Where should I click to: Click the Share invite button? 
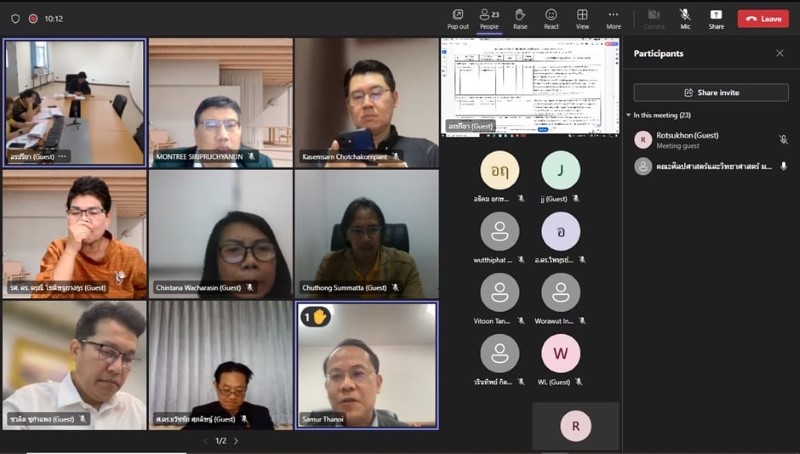[x=711, y=92]
